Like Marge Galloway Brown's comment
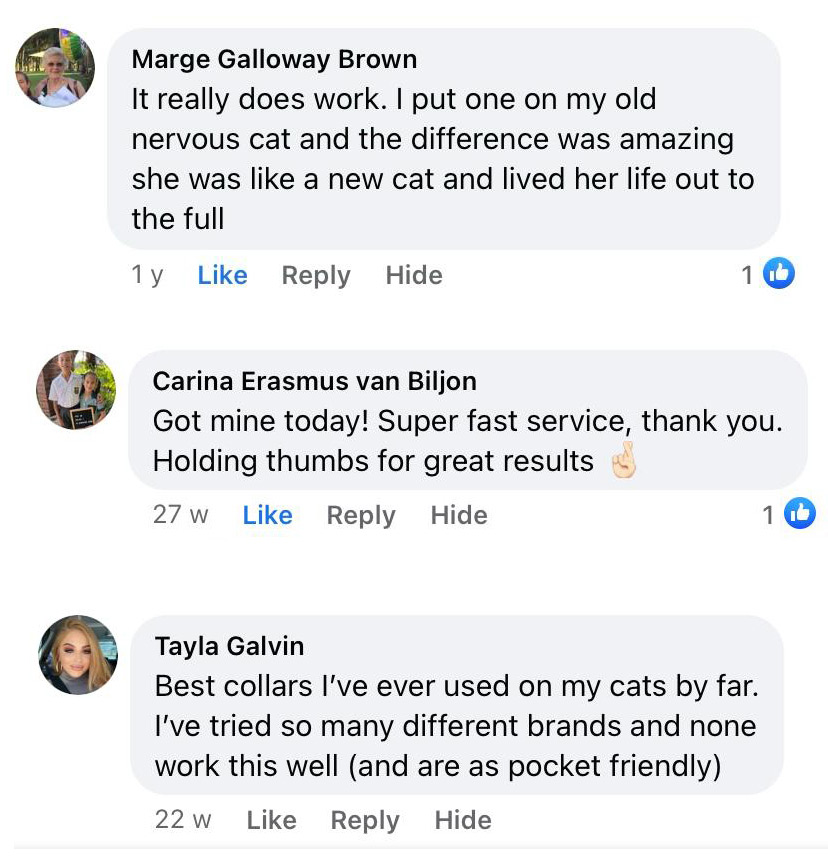This screenshot has height=859, width=828. coord(222,275)
